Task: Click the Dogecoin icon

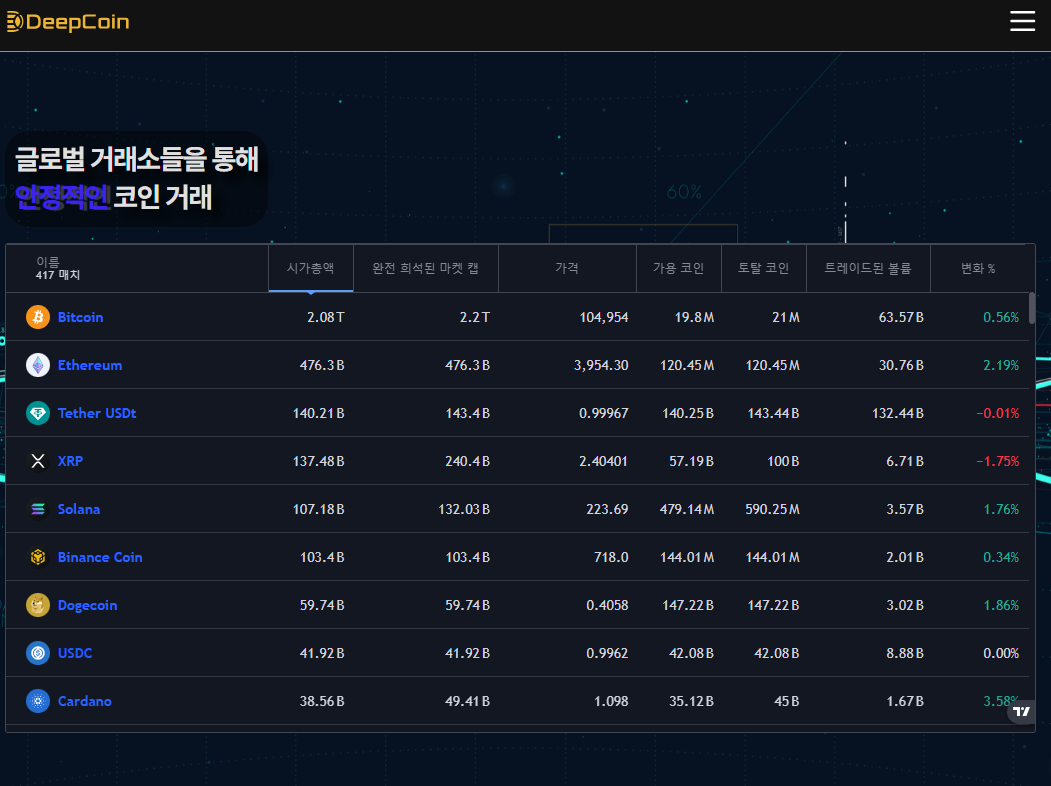Action: click(x=38, y=605)
